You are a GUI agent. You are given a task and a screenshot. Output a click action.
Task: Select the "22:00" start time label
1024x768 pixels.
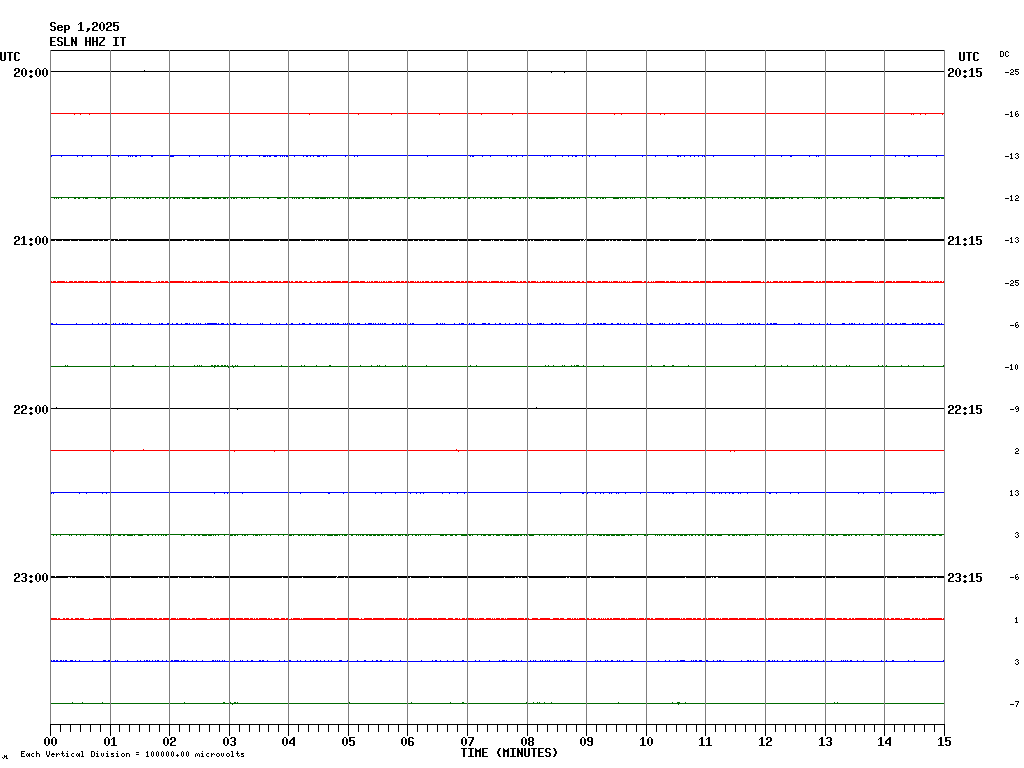31,409
